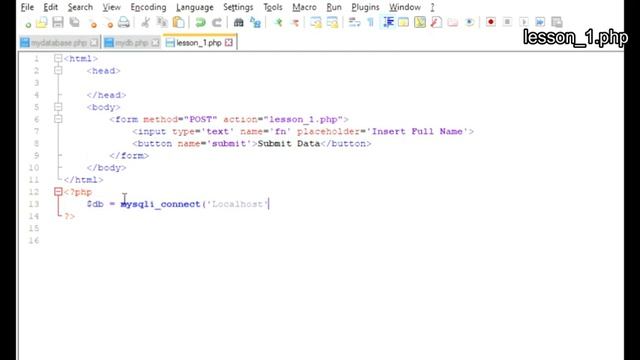
Task: Cut selection with the scissors icon
Action: coord(145,22)
